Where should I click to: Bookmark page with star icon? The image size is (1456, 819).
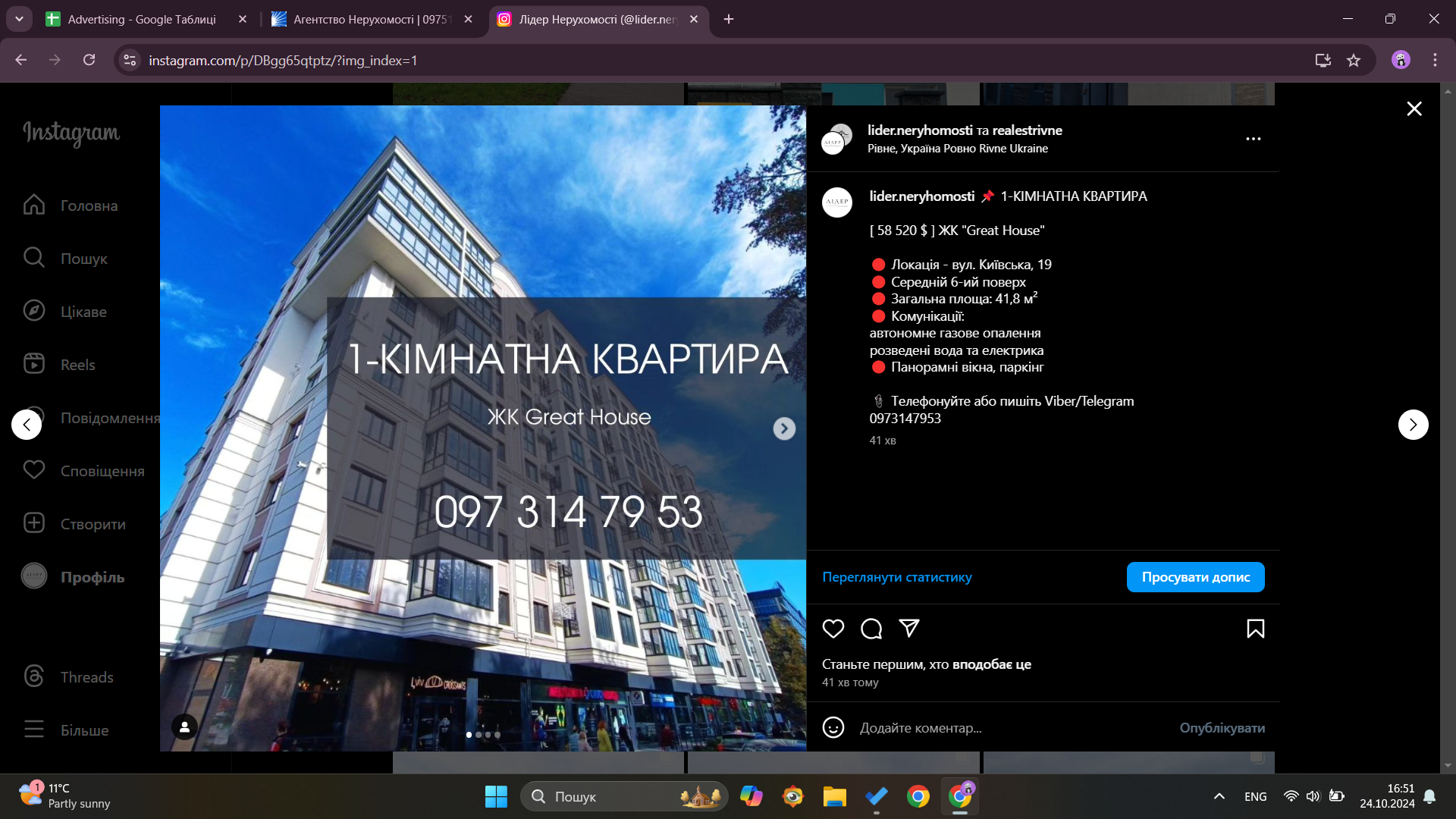click(1354, 61)
